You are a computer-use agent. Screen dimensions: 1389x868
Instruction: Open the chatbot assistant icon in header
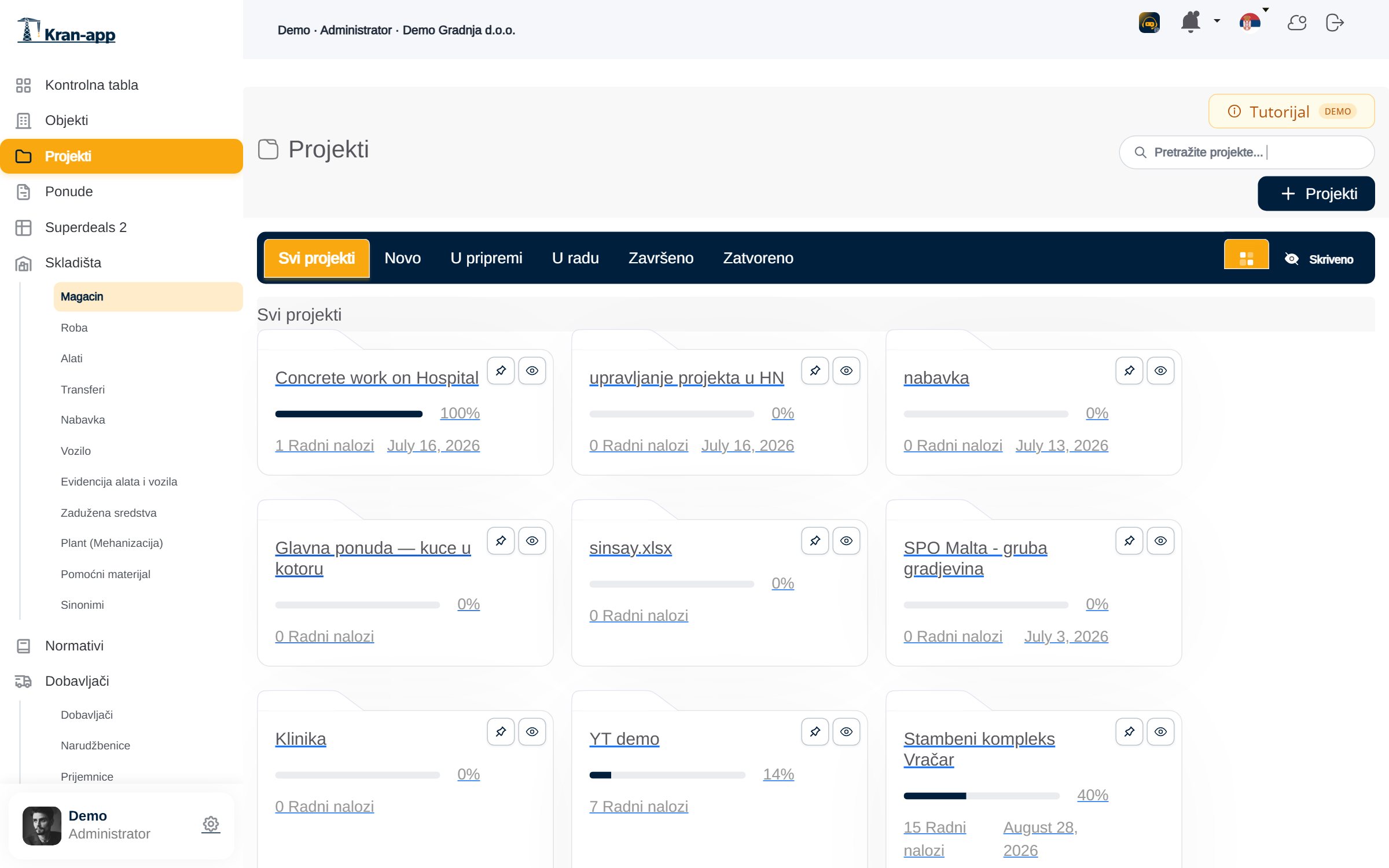[x=1149, y=23]
